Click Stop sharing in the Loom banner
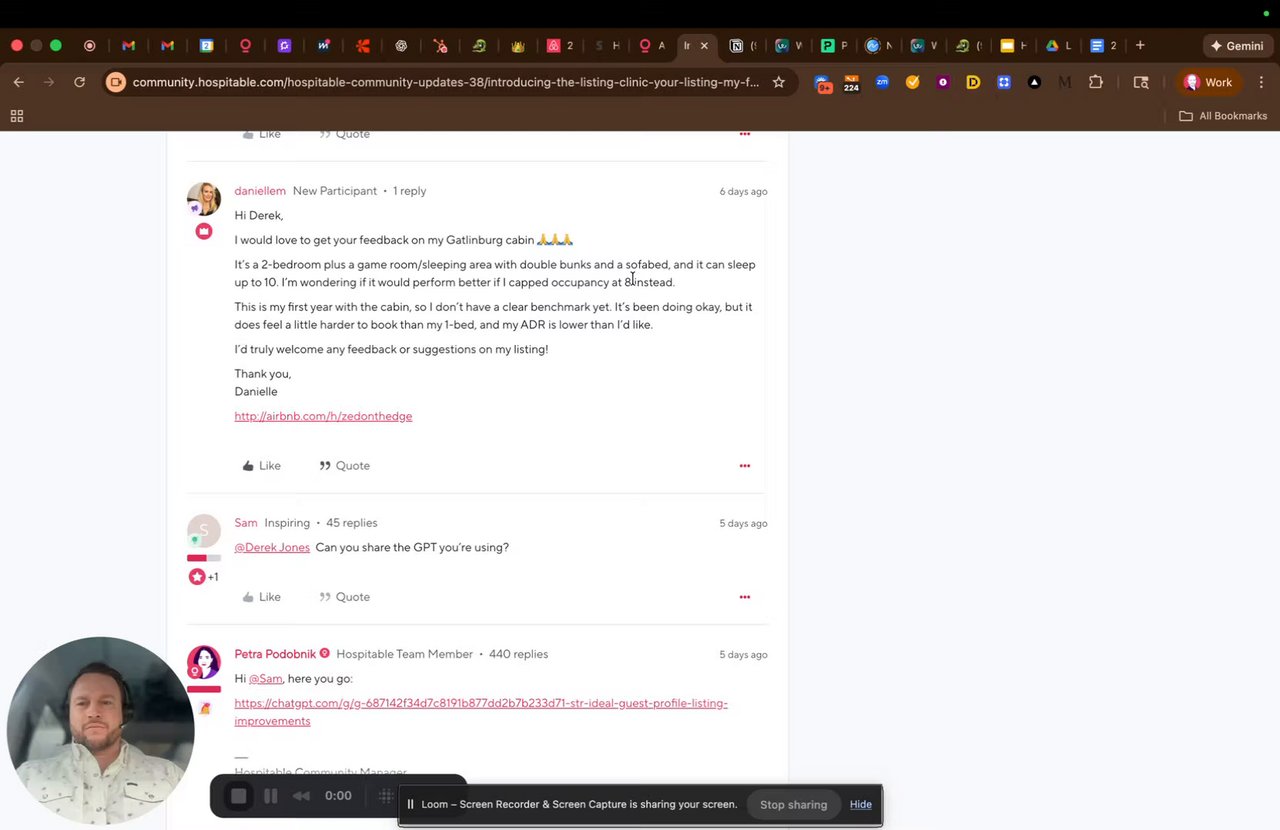Screen dimensions: 1280x830 [793, 804]
